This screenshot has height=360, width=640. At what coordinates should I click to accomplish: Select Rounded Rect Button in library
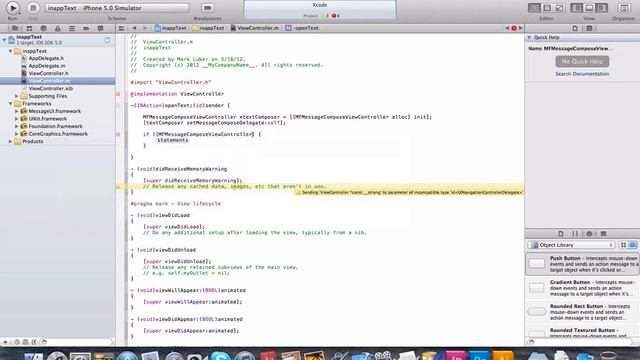point(582,311)
